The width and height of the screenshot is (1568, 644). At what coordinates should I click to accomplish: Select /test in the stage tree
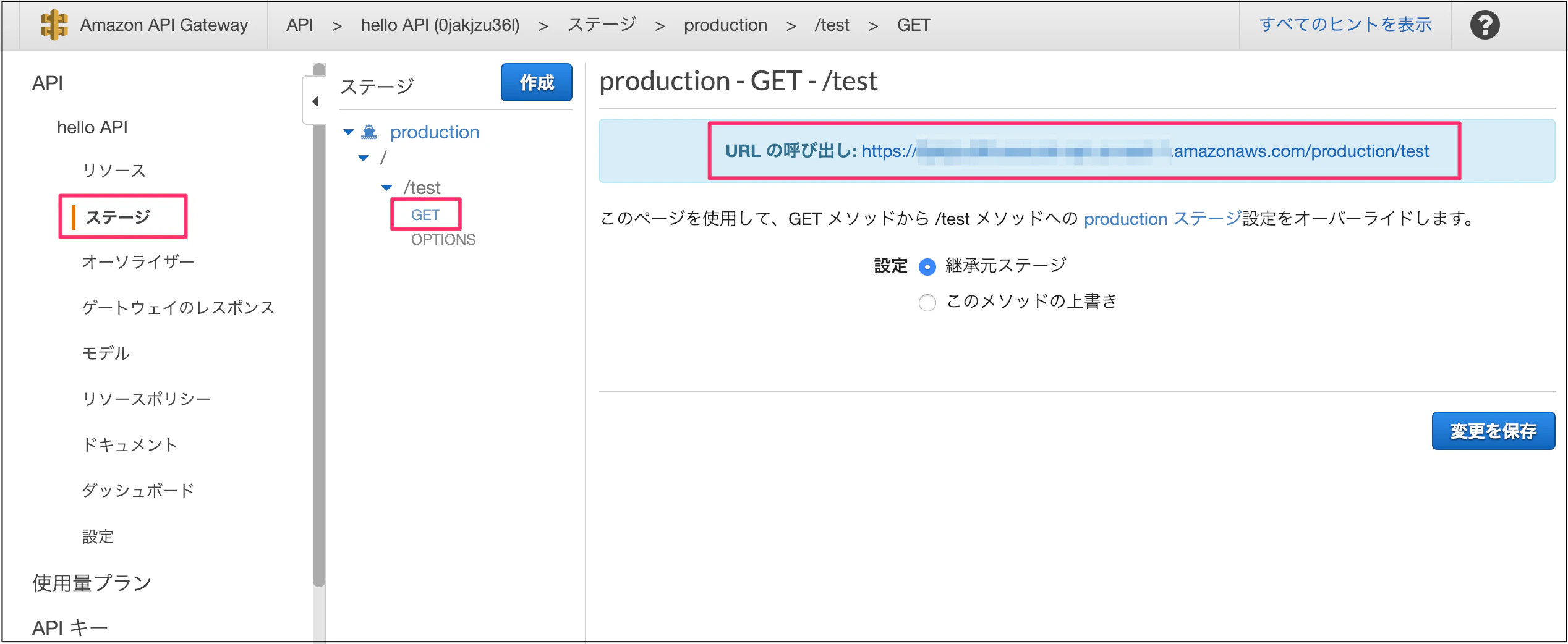[422, 187]
